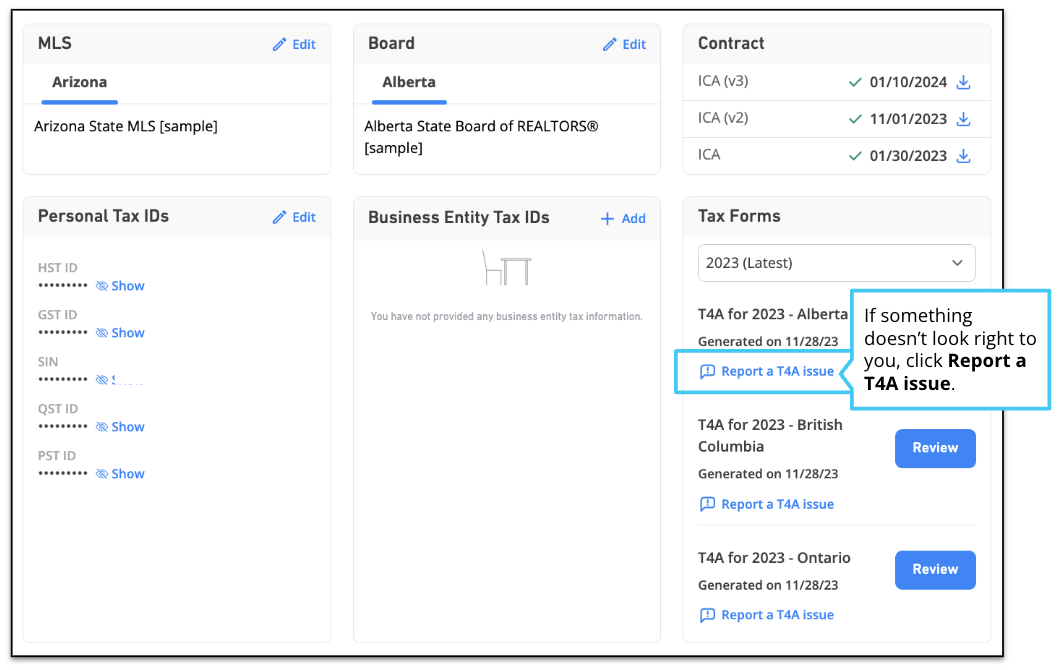Download the original ICA contract dated 01/30/2023
The height and width of the screenshot is (670, 1062).
(x=963, y=156)
